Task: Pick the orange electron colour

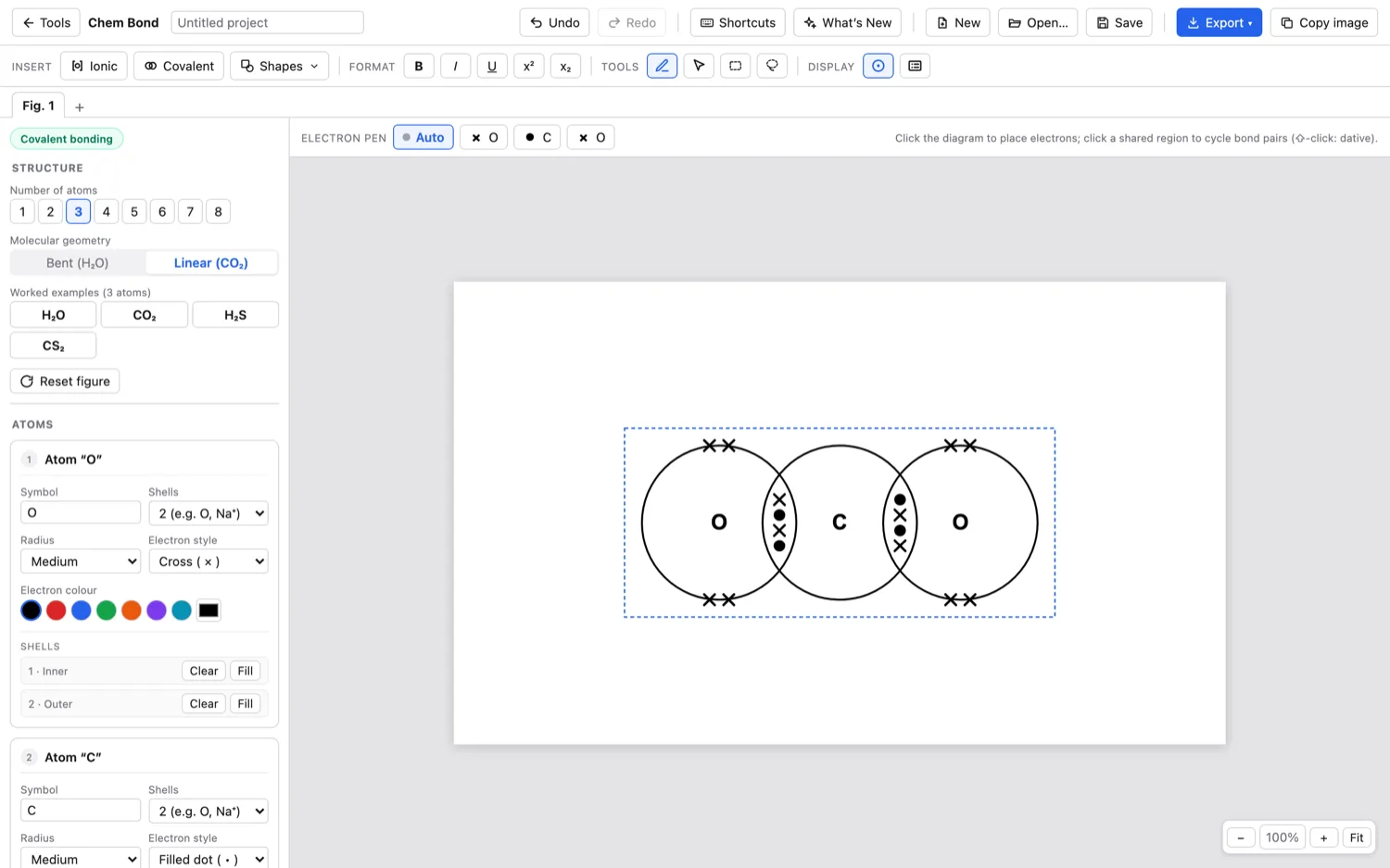Action: (x=131, y=610)
